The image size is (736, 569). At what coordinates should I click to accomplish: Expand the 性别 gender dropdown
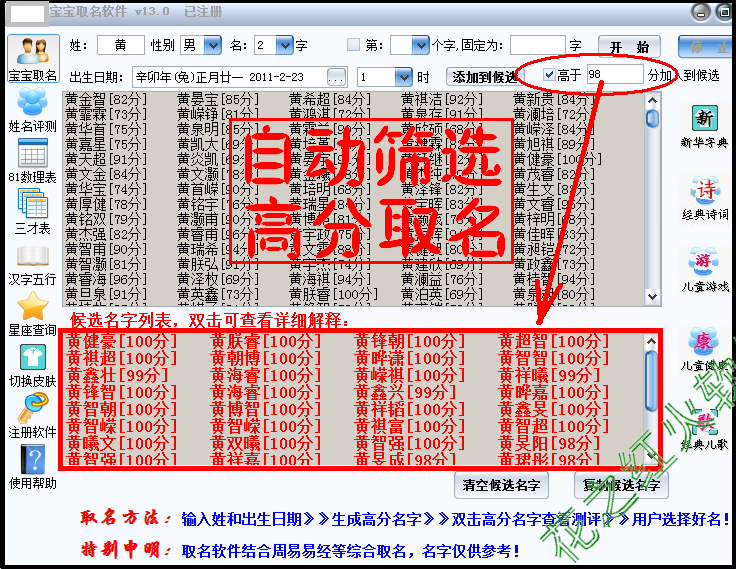click(213, 45)
